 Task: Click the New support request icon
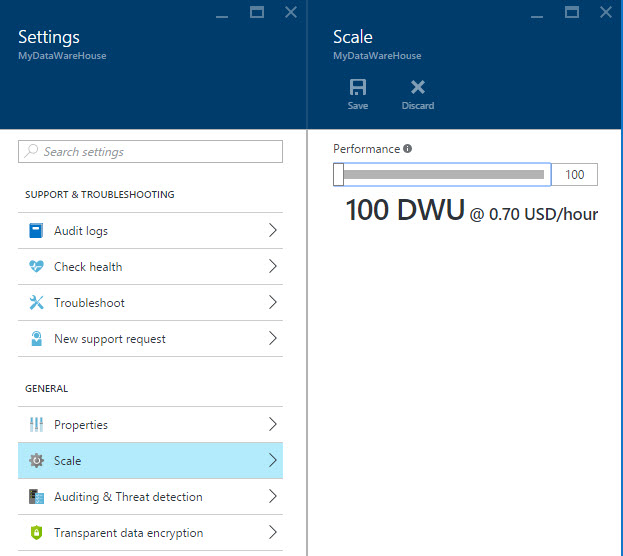pos(36,339)
